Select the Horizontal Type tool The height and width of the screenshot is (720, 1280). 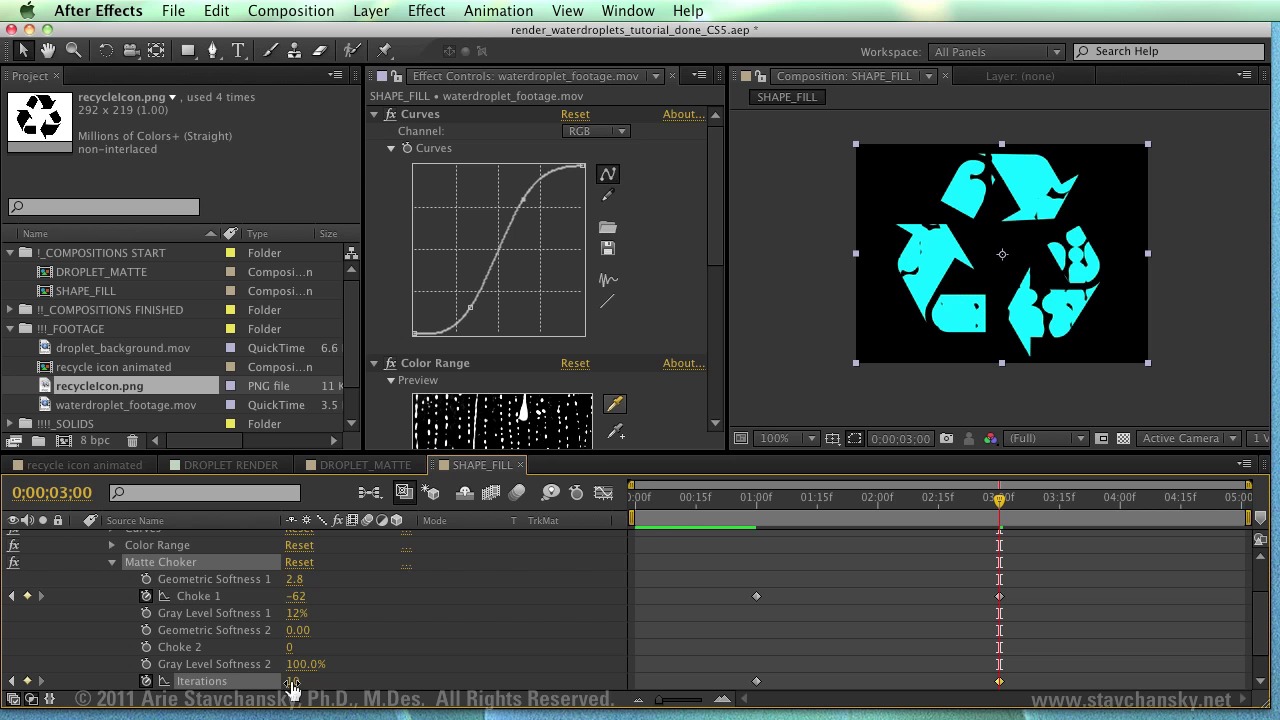pos(238,50)
